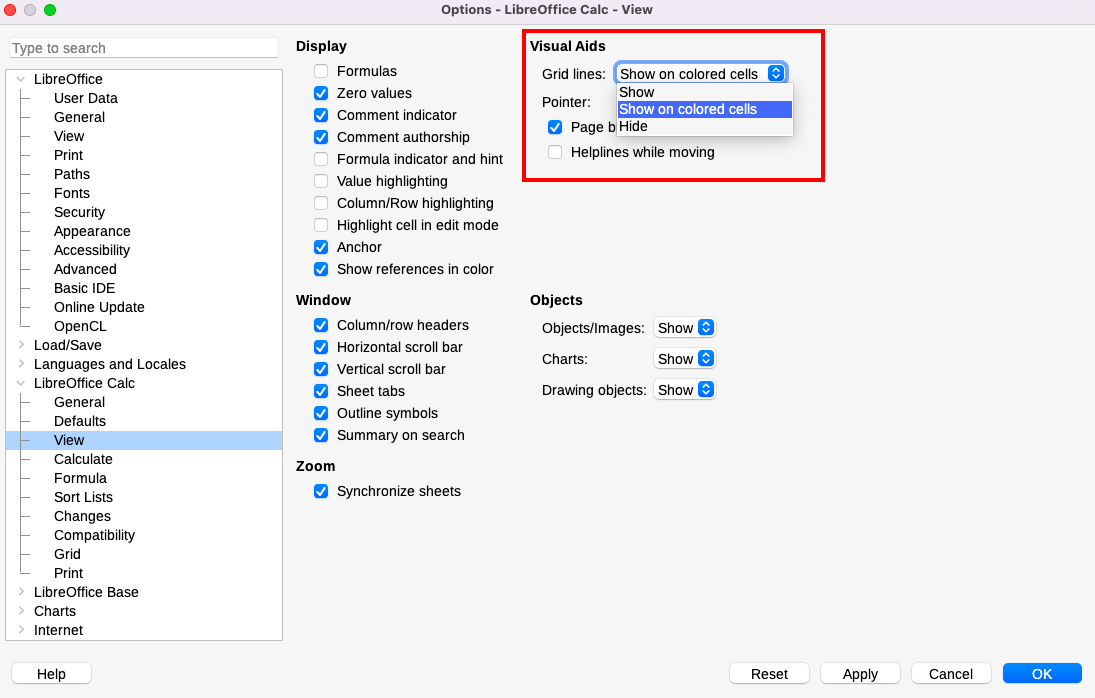
Task: Uncheck Zero values checkbox
Action: point(321,94)
